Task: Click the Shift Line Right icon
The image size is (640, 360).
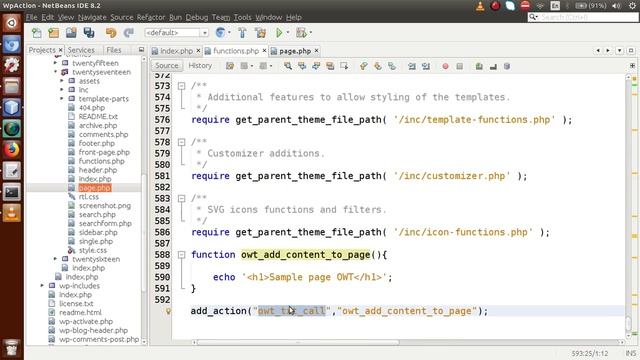Action: (426, 66)
